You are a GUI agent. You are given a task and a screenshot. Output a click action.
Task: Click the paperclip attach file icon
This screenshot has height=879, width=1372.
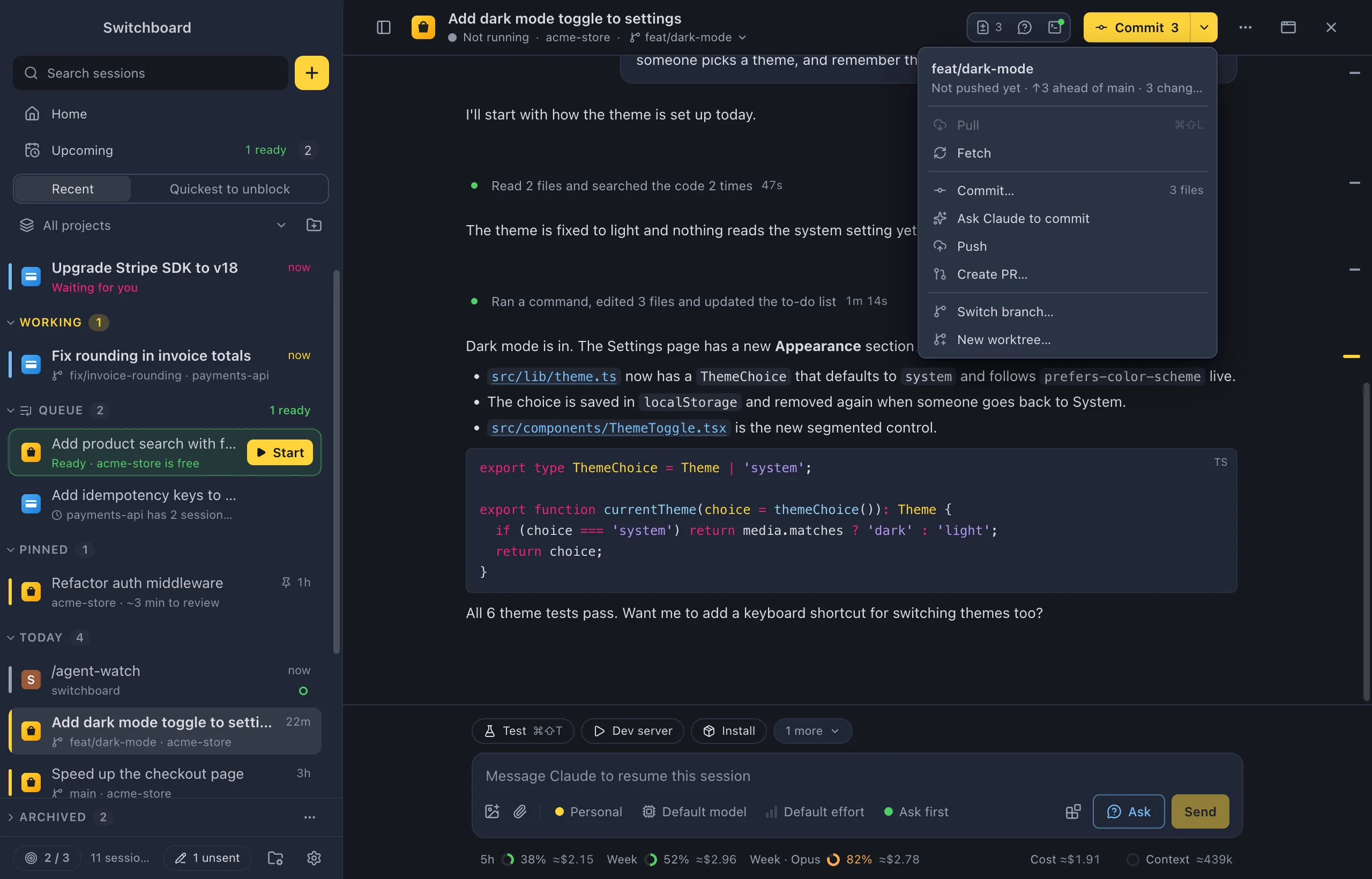(520, 811)
